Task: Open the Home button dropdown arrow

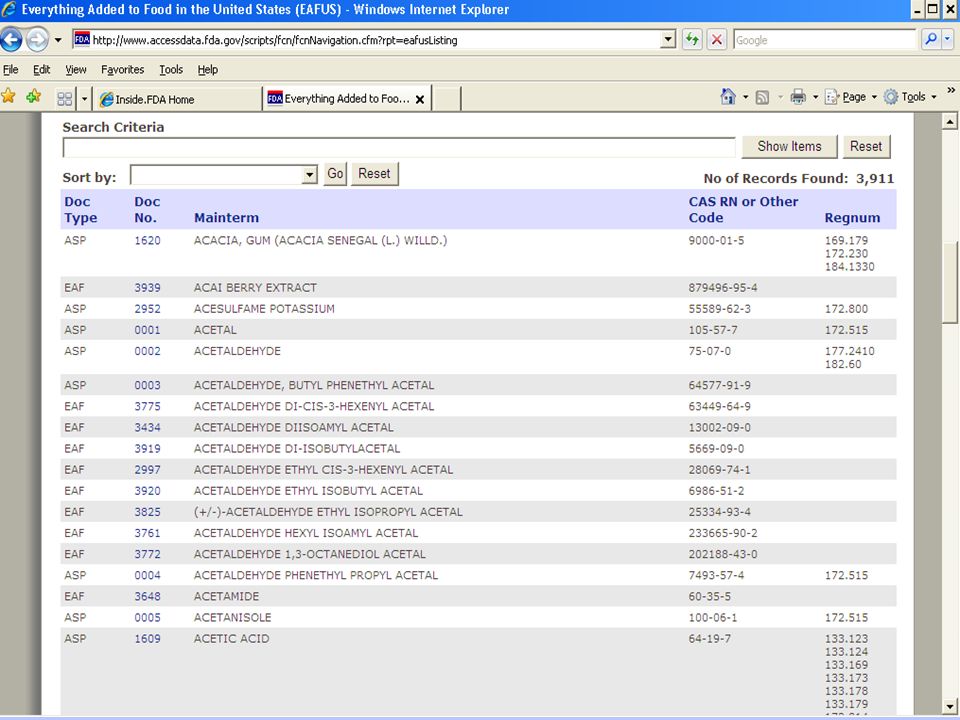Action: tap(745, 97)
